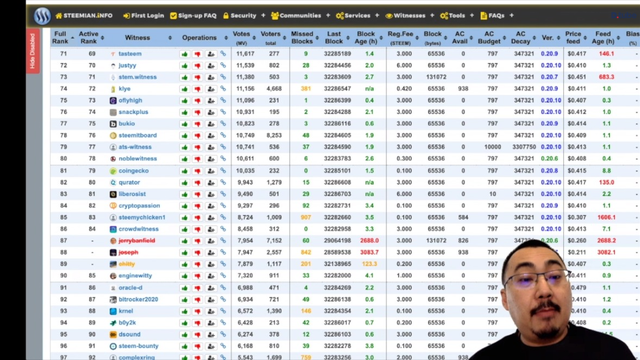Screen dimensions: 640x360
Task: Open link icon for snackplus row
Action: [223, 112]
